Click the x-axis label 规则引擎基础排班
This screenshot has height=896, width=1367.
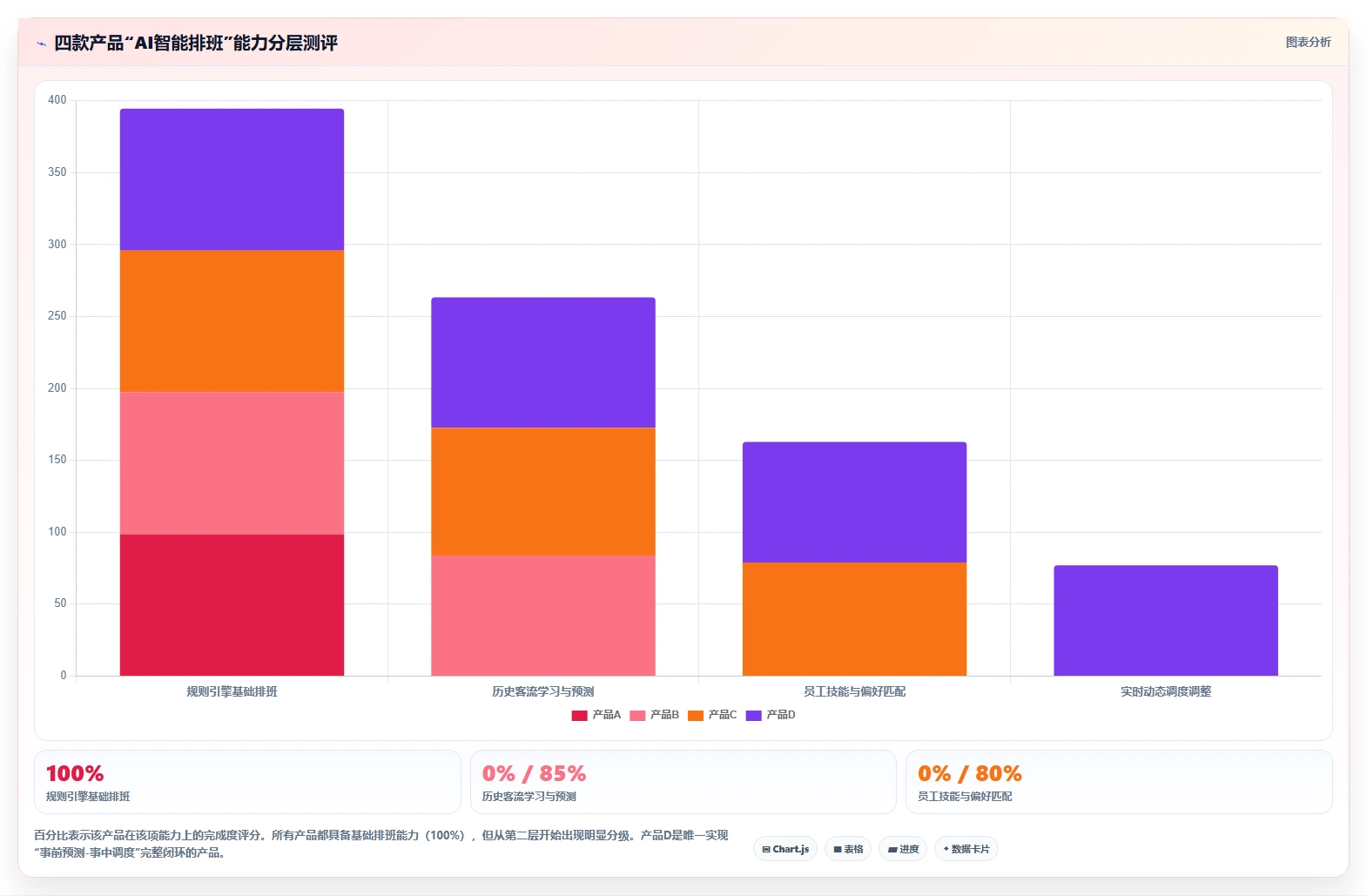[232, 691]
